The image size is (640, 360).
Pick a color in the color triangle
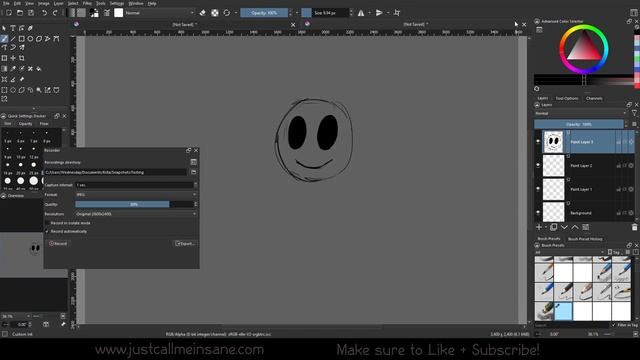[x=584, y=48]
